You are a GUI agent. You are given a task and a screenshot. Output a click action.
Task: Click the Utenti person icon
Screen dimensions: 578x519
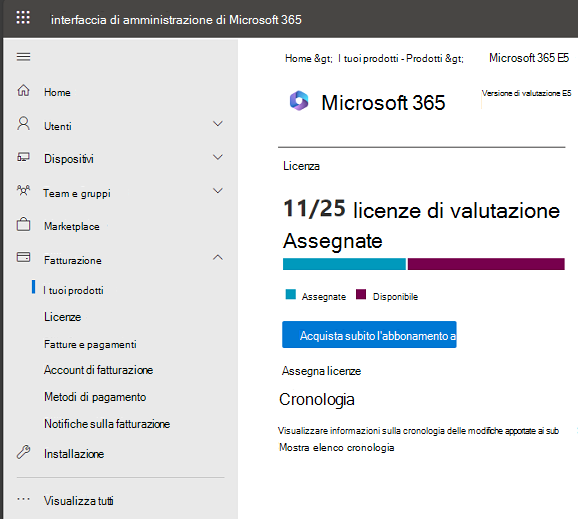[x=23, y=123]
